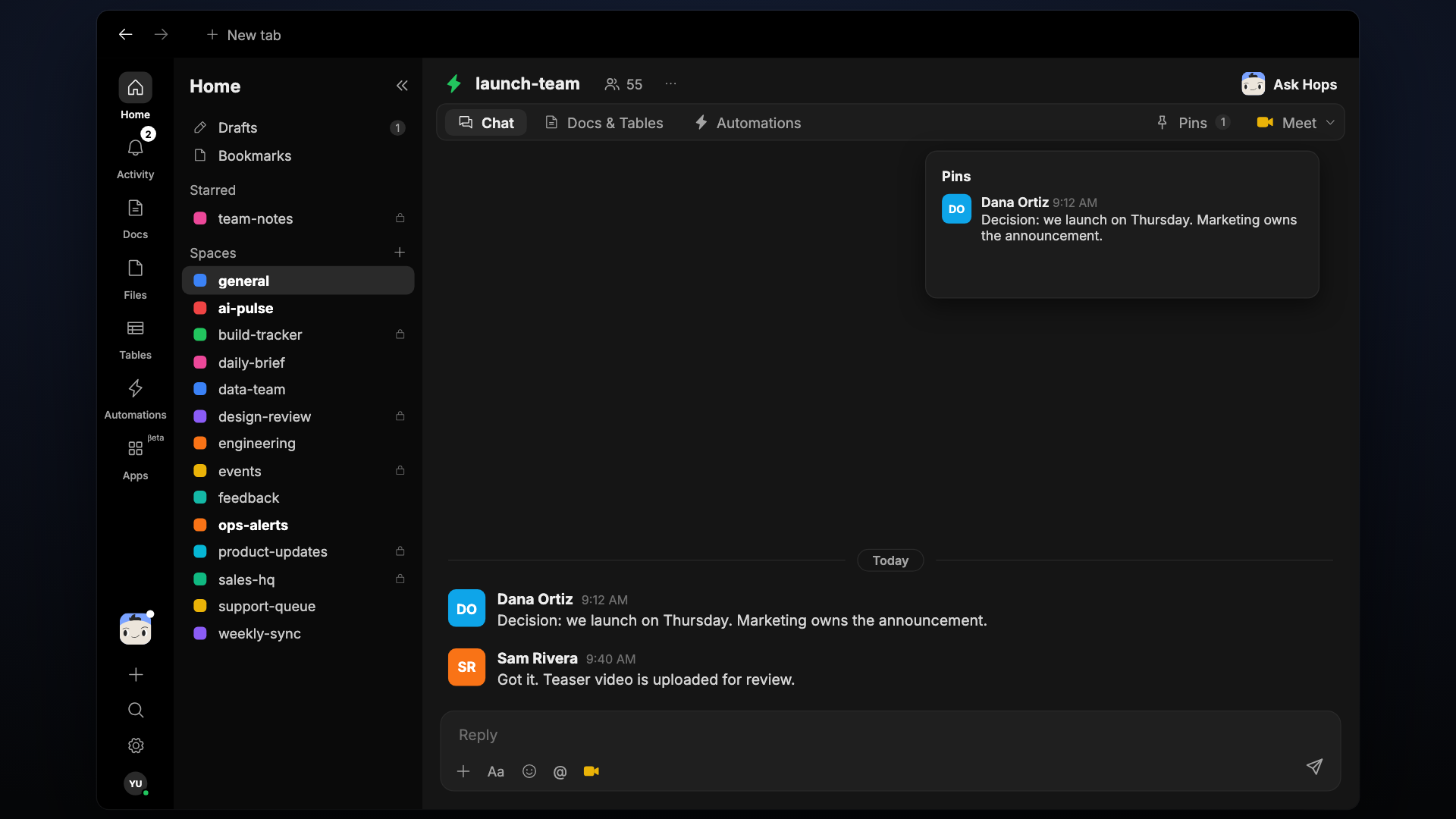Open the YU user profile avatar
This screenshot has height=819, width=1456.
point(136,783)
